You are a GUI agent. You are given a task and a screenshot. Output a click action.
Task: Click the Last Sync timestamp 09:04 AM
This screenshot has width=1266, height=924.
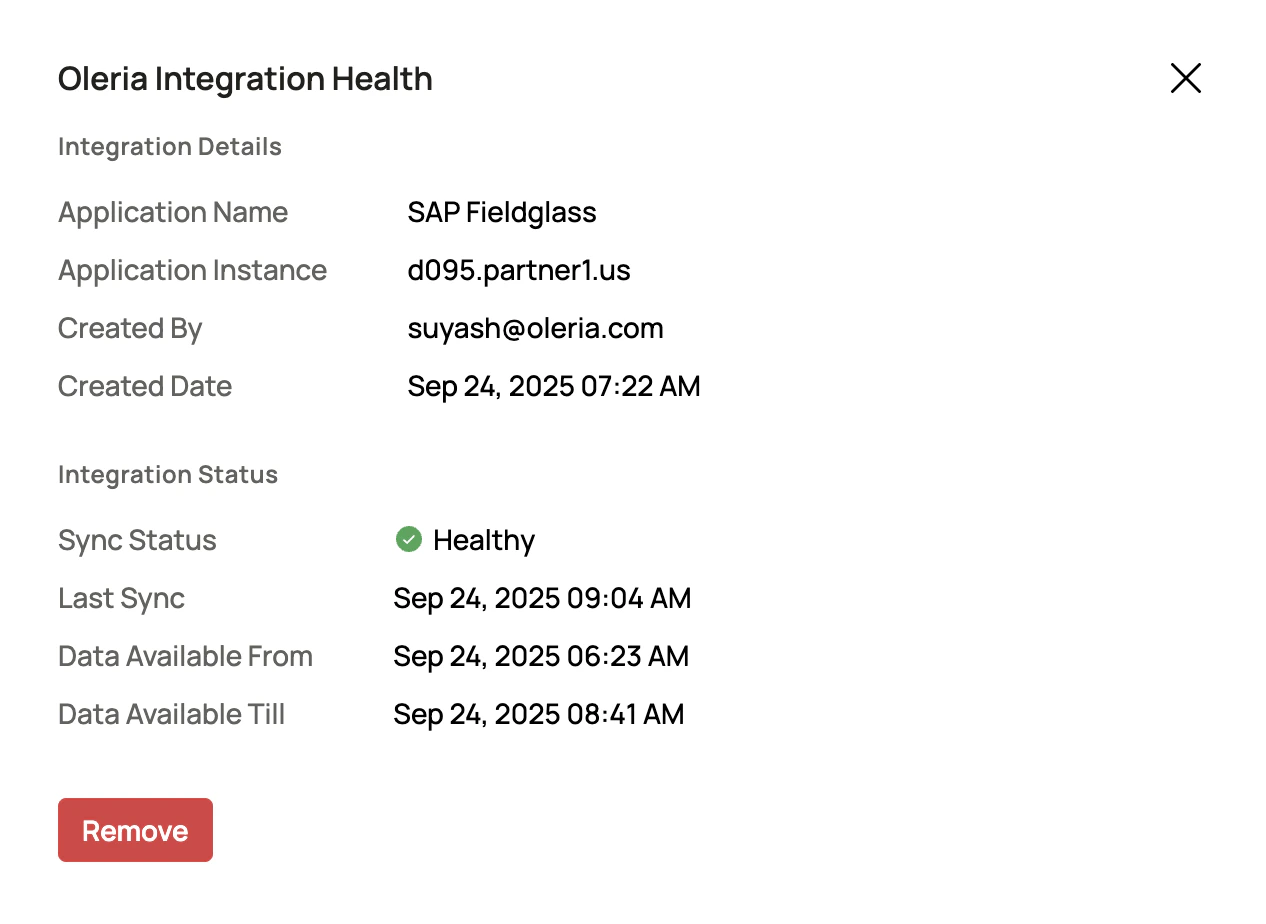(x=542, y=598)
